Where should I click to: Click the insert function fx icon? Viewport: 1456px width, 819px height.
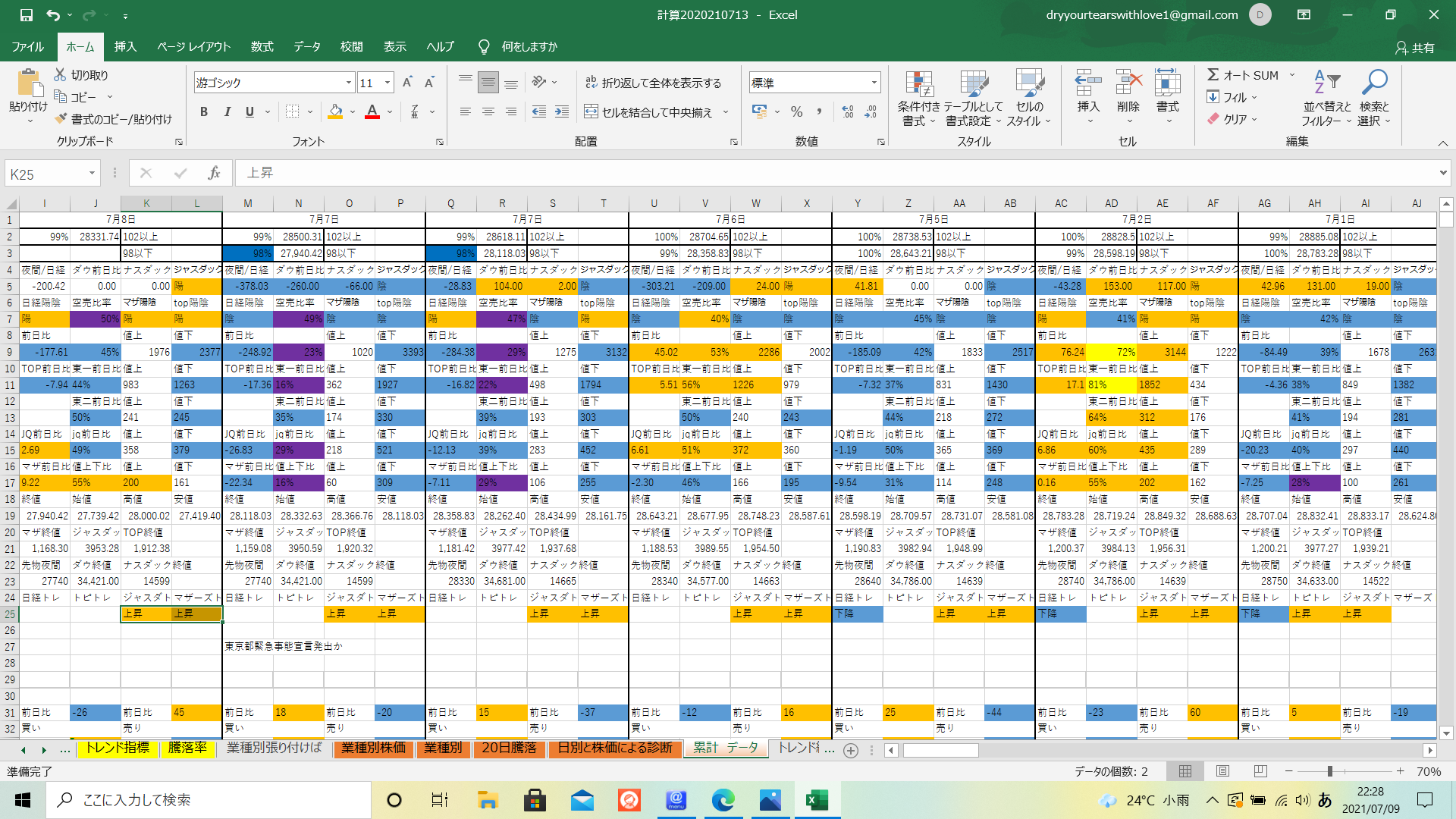click(214, 174)
